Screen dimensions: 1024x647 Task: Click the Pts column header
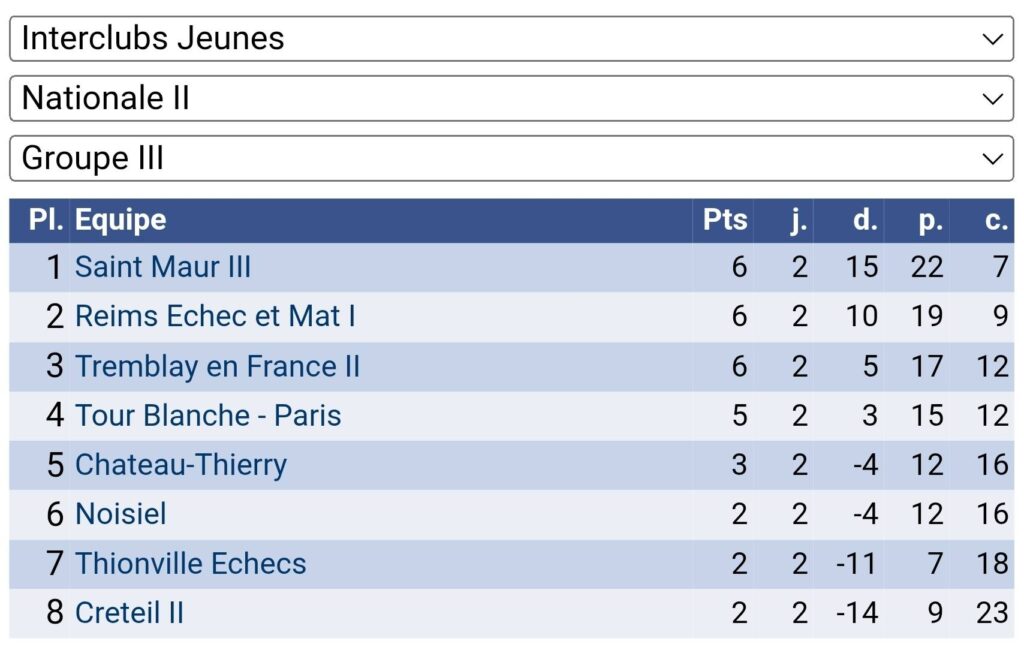tap(725, 220)
